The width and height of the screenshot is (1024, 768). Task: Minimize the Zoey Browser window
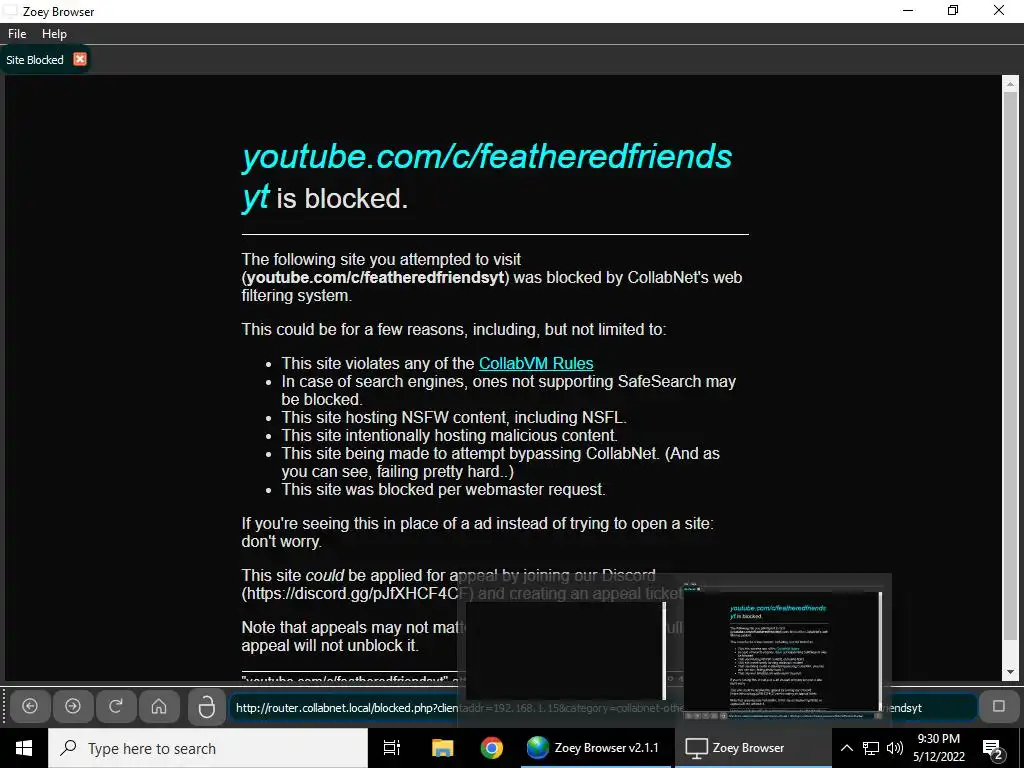point(908,10)
